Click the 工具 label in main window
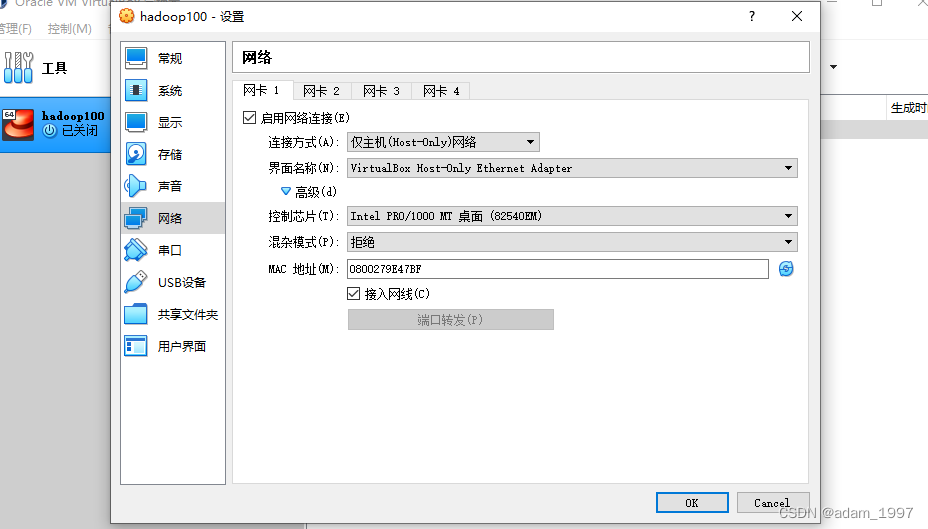 pyautogui.click(x=54, y=68)
